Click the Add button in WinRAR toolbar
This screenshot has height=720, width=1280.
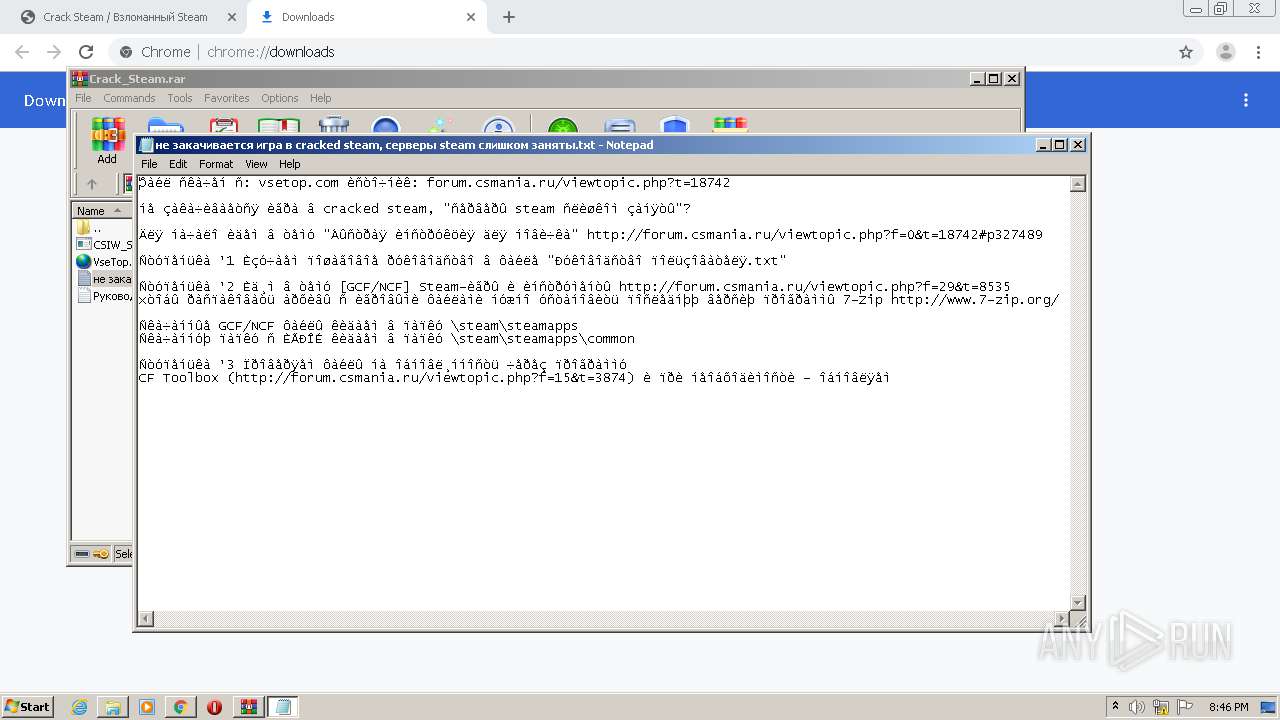(107, 138)
